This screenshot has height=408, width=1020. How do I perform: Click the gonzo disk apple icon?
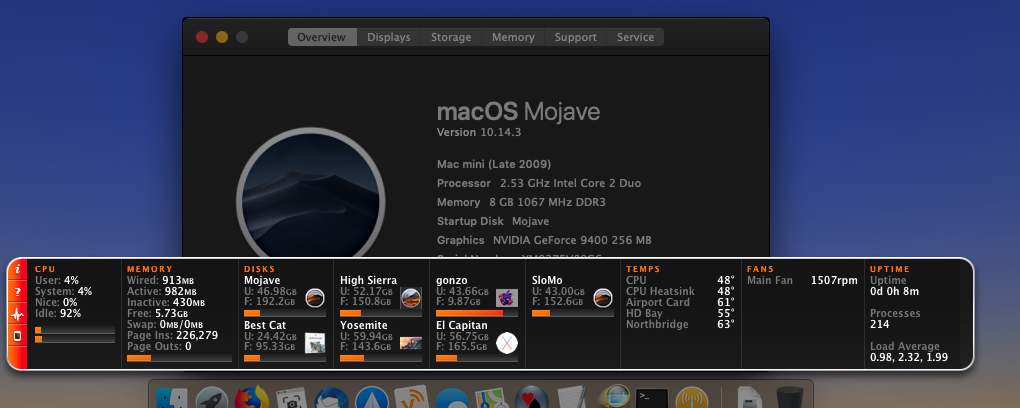point(507,298)
